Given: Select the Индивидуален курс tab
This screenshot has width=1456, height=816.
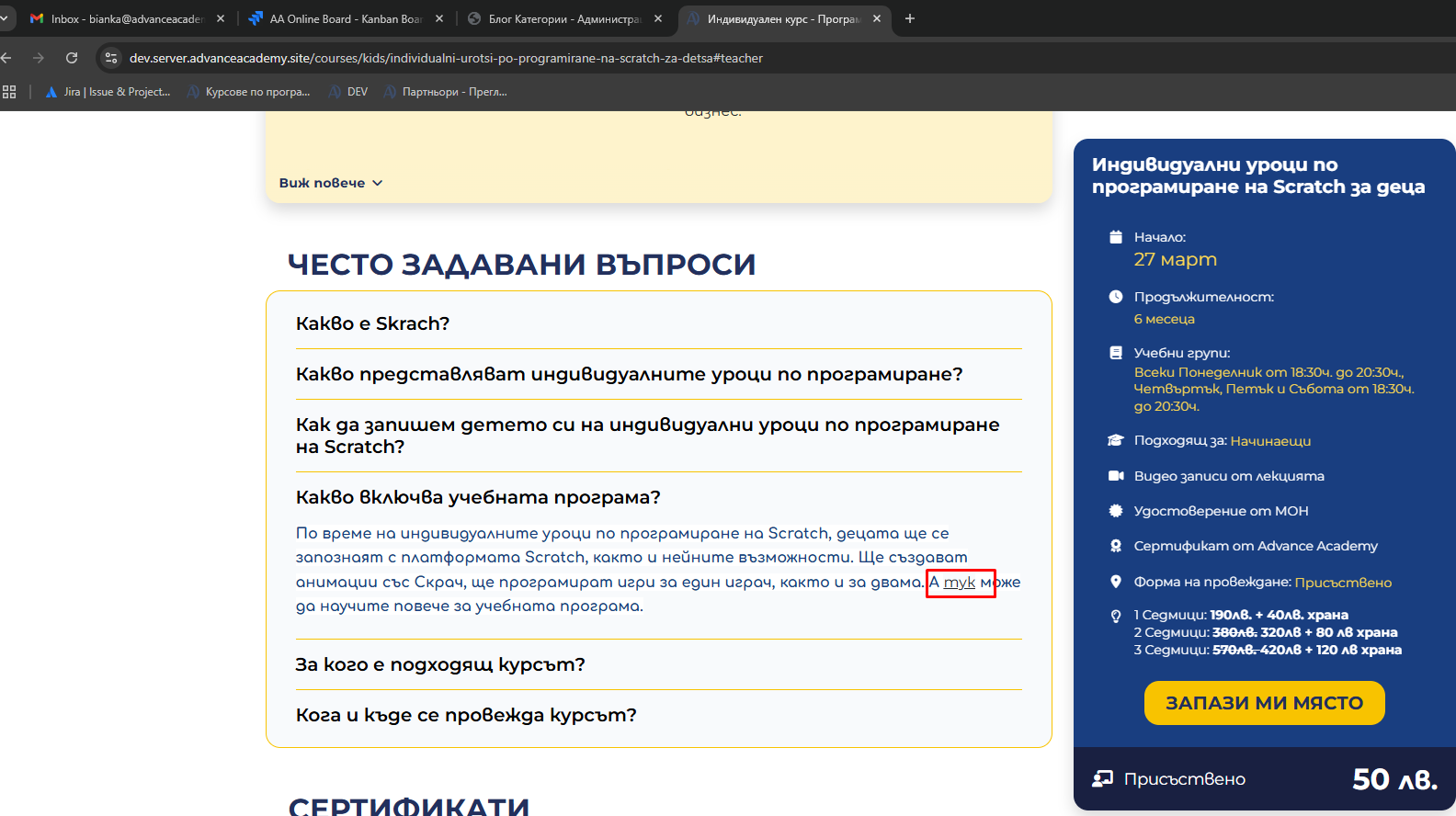Looking at the screenshot, I should (783, 18).
